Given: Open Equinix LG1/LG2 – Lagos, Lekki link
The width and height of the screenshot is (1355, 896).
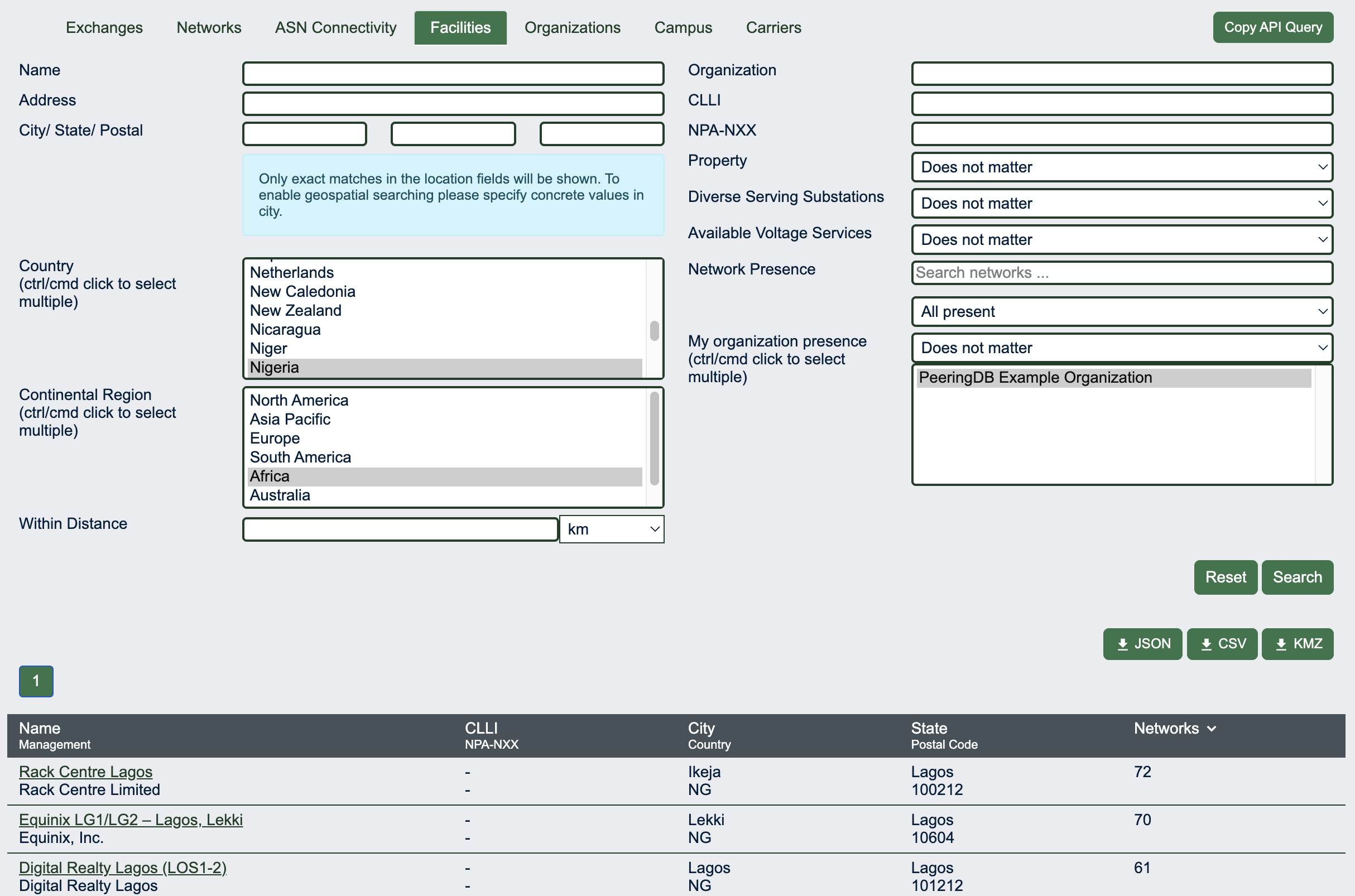Looking at the screenshot, I should point(131,820).
